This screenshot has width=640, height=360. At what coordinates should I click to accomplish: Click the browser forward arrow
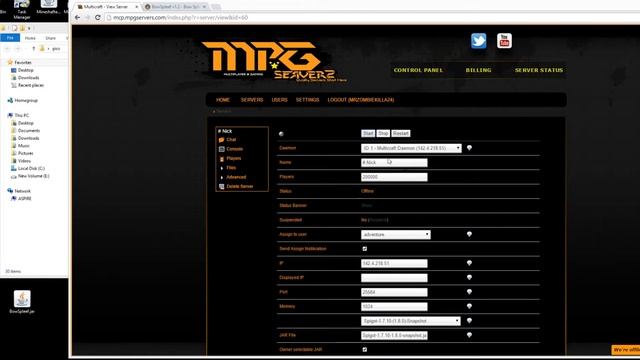point(87,18)
